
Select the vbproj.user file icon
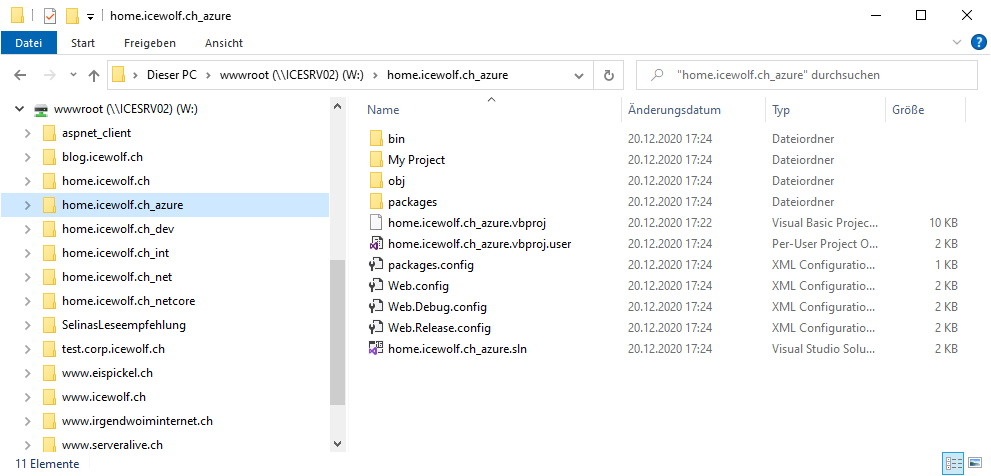(x=375, y=244)
